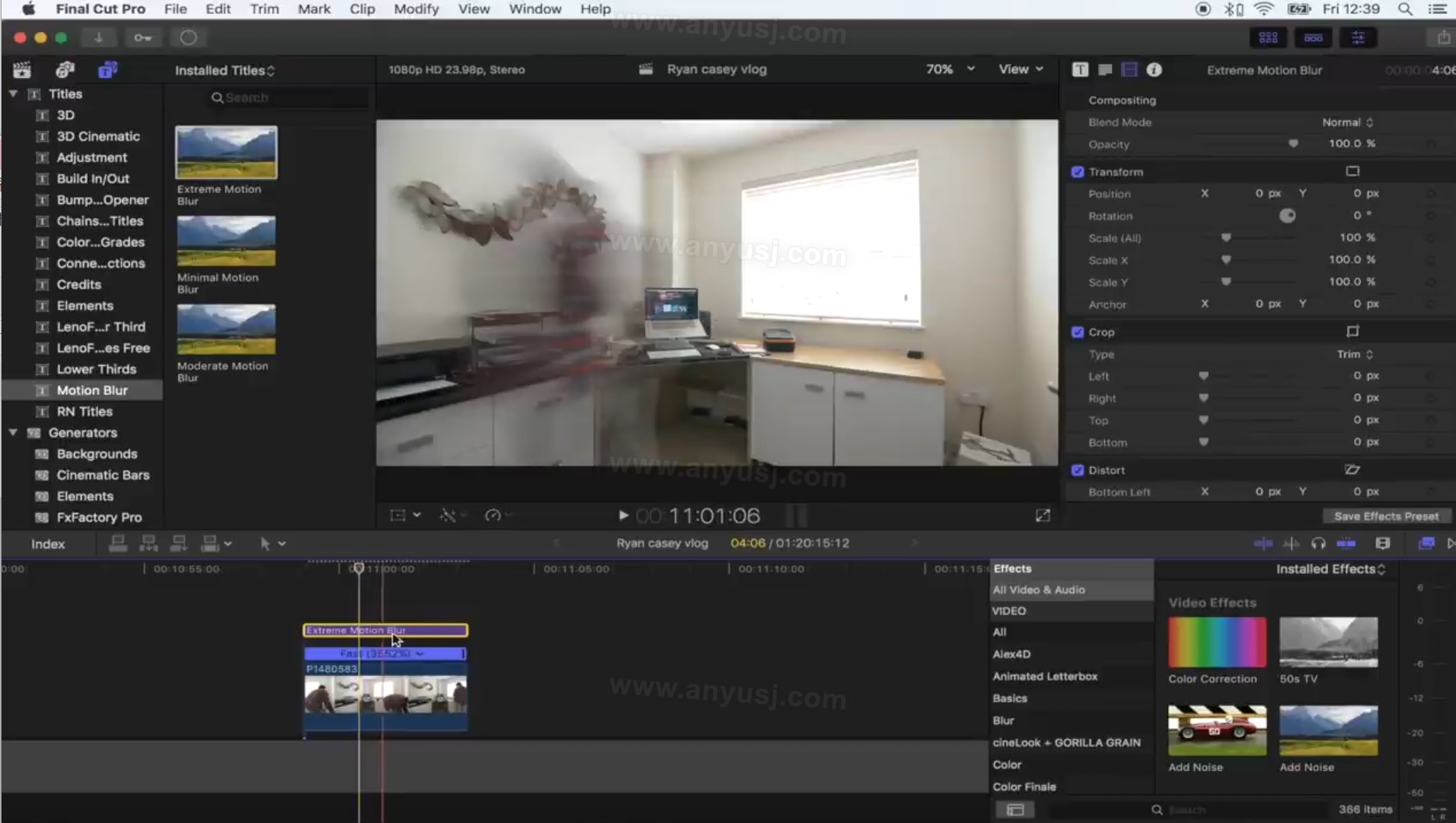1456x823 pixels.
Task: Open the Installed Effects popup
Action: (x=1331, y=569)
